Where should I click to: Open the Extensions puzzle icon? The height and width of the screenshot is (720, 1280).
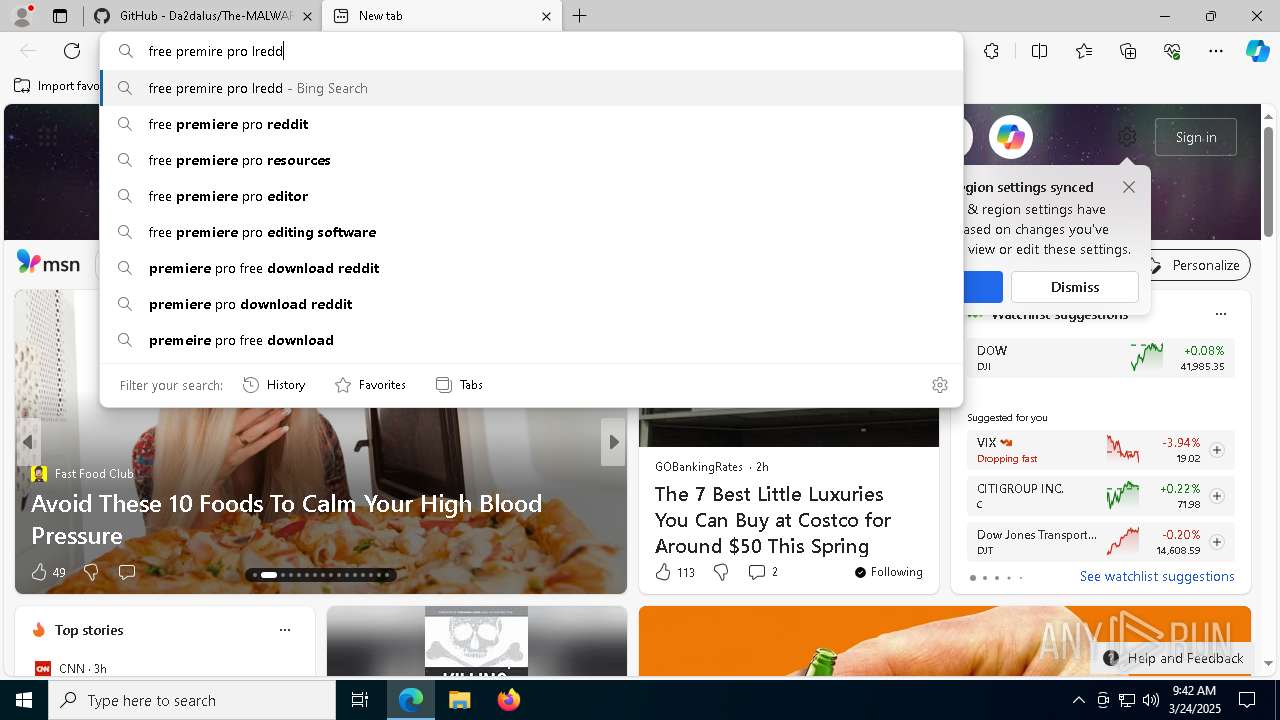991,51
